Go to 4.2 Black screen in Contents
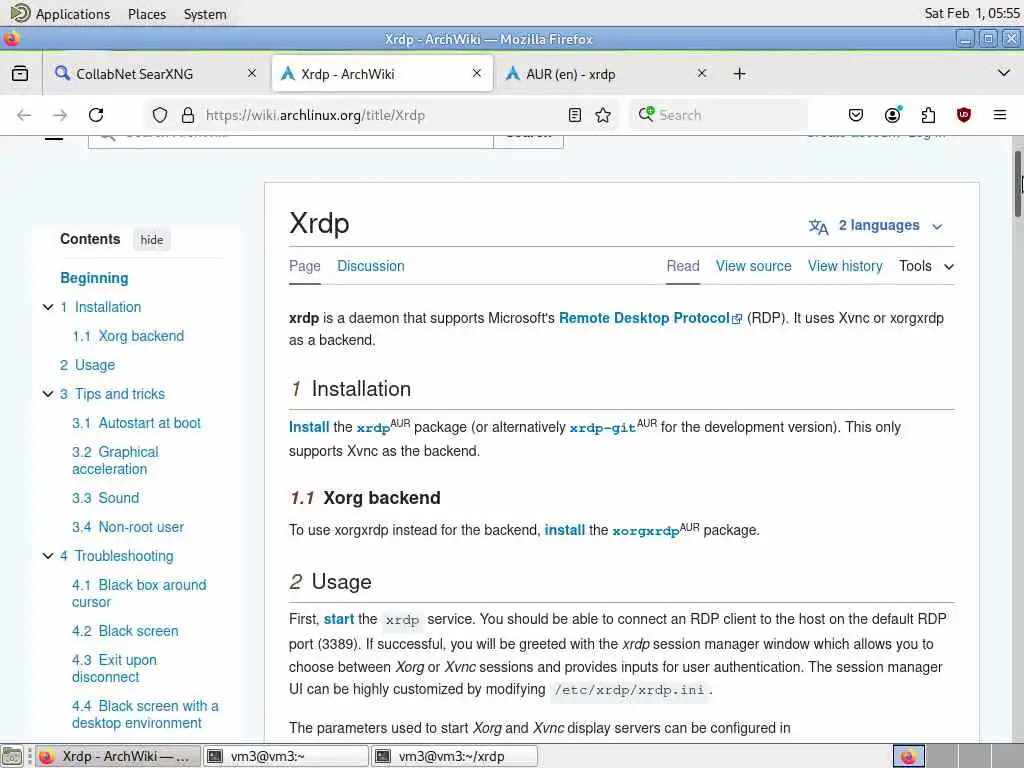Viewport: 1024px width, 768px height. coord(125,631)
